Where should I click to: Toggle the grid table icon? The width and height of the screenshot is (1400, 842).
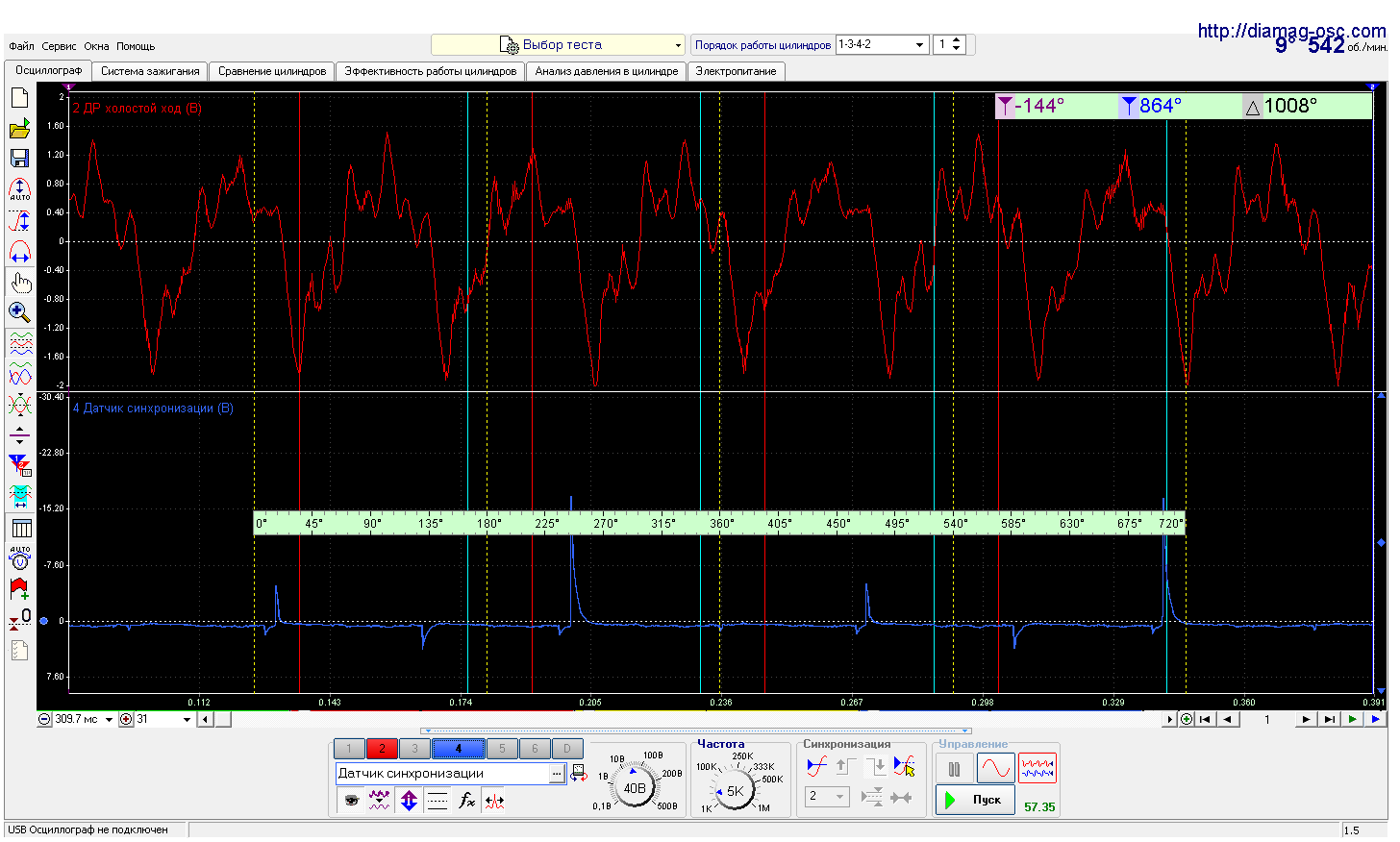20,528
